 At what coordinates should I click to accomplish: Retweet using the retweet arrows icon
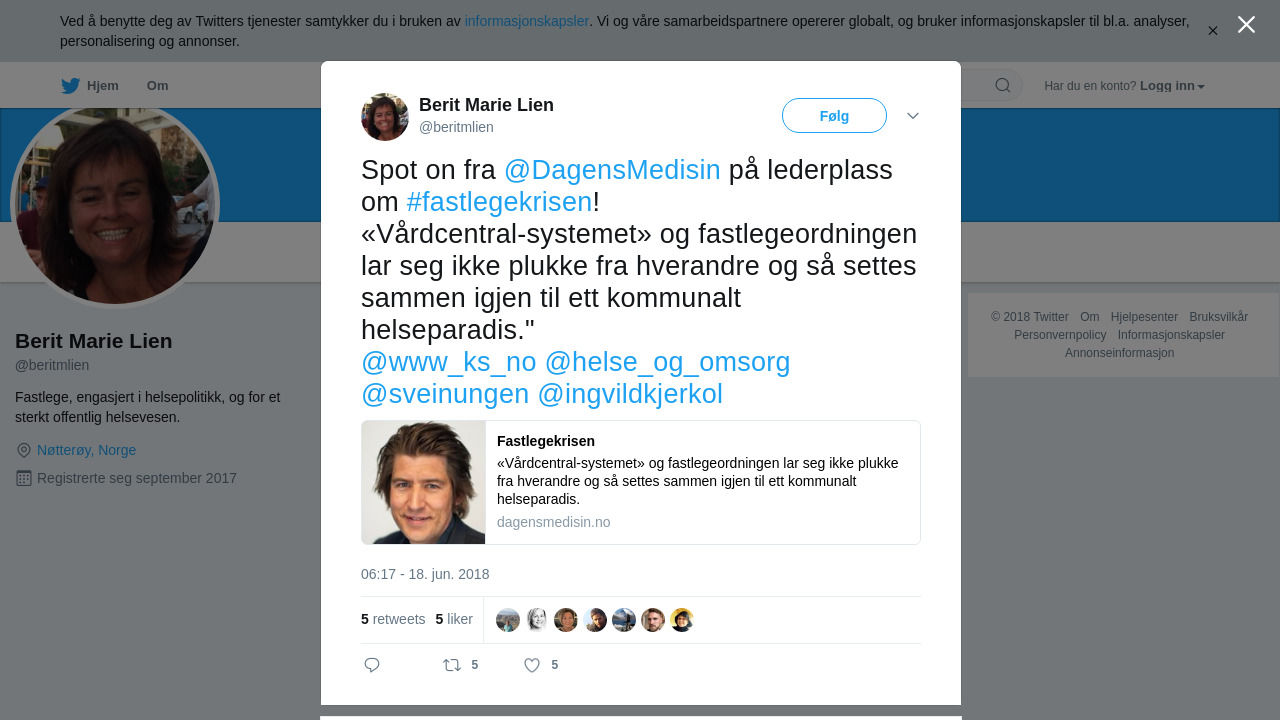[x=452, y=665]
